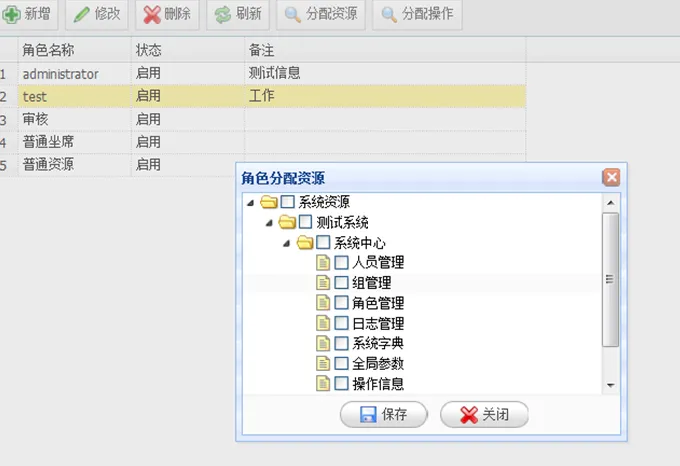
Task: Select the 系统字典 checkbox
Action: tap(341, 343)
